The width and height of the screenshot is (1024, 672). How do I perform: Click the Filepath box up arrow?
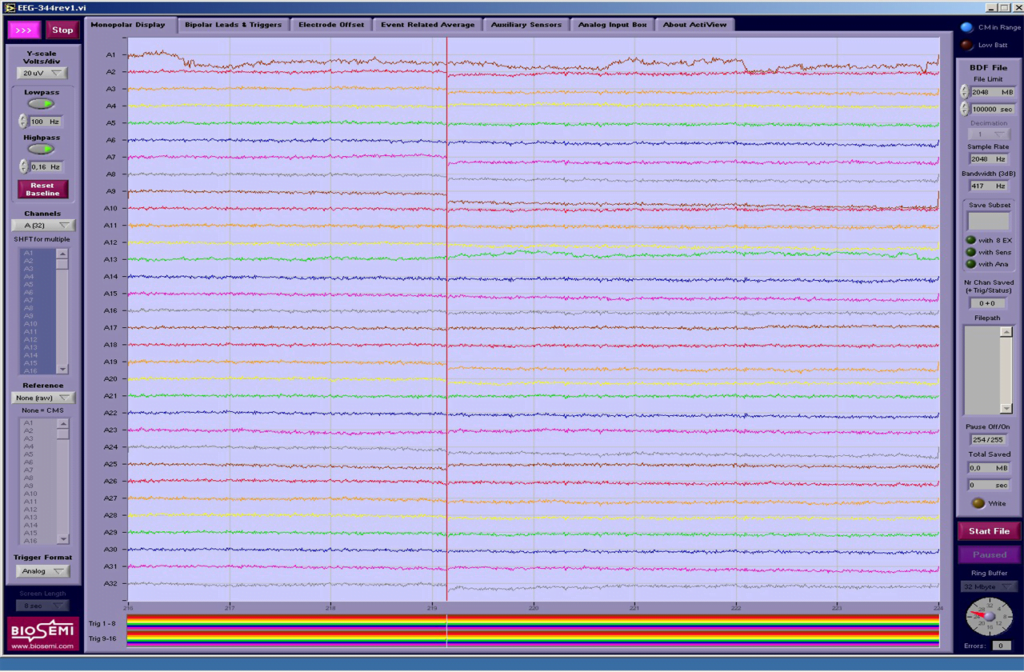(1006, 332)
